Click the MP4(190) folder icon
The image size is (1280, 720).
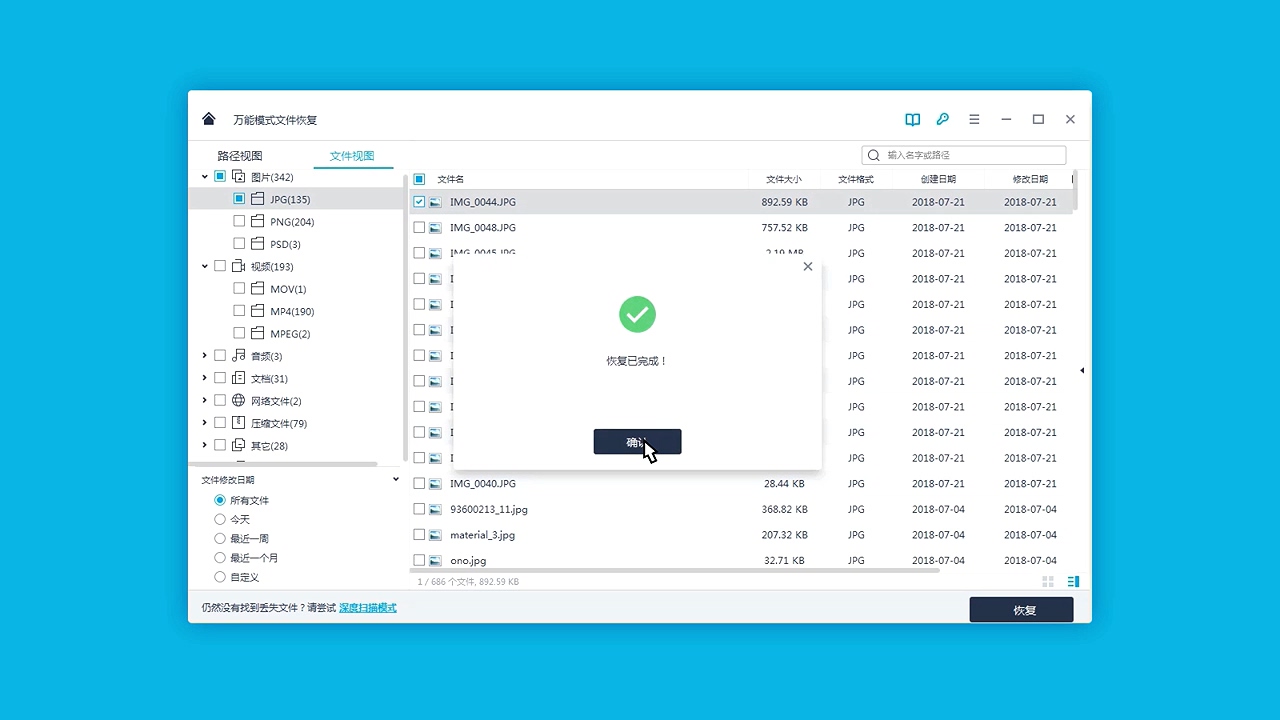258,311
